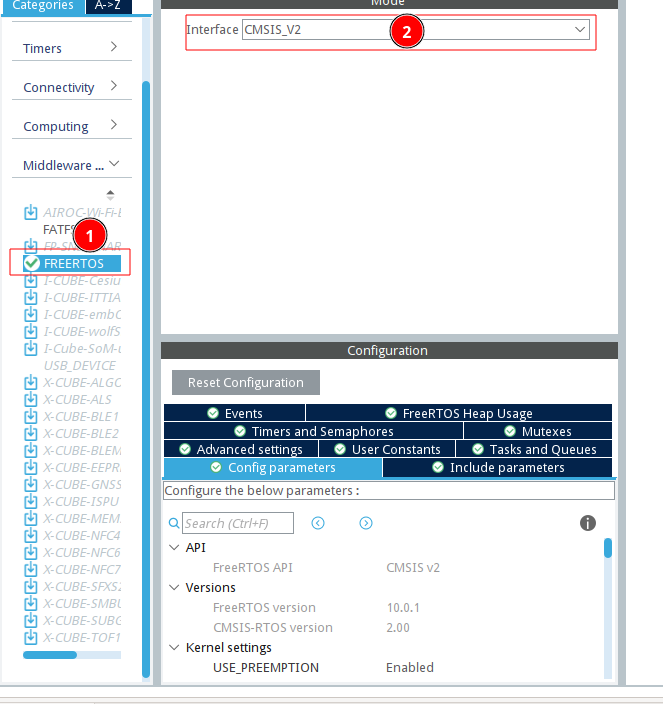Click the green check icon beside FREERTOS
663x704 pixels.
point(31,263)
